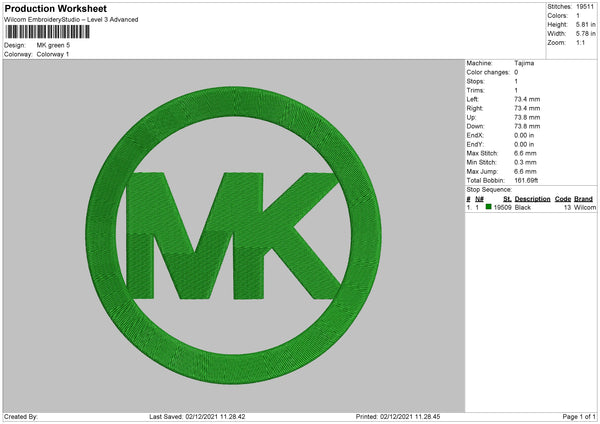Image resolution: width=600 pixels, height=424 pixels.
Task: Click the barcode under the title
Action: coord(48,32)
